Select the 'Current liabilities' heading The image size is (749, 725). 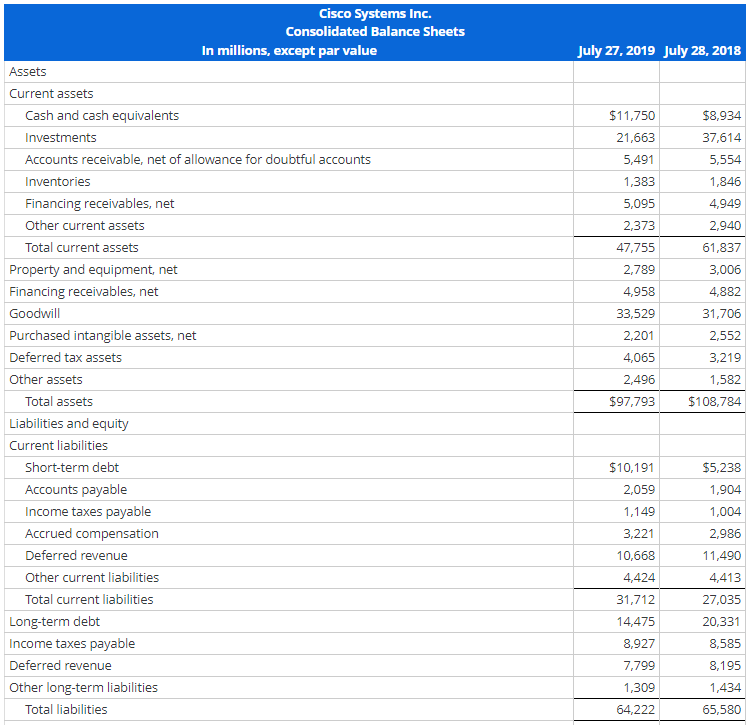pos(58,445)
